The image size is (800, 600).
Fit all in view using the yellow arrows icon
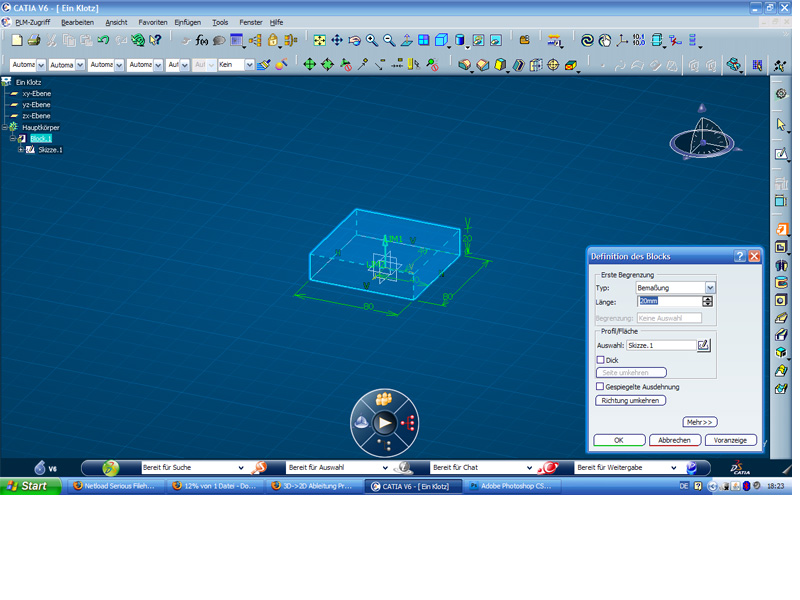tap(319, 40)
